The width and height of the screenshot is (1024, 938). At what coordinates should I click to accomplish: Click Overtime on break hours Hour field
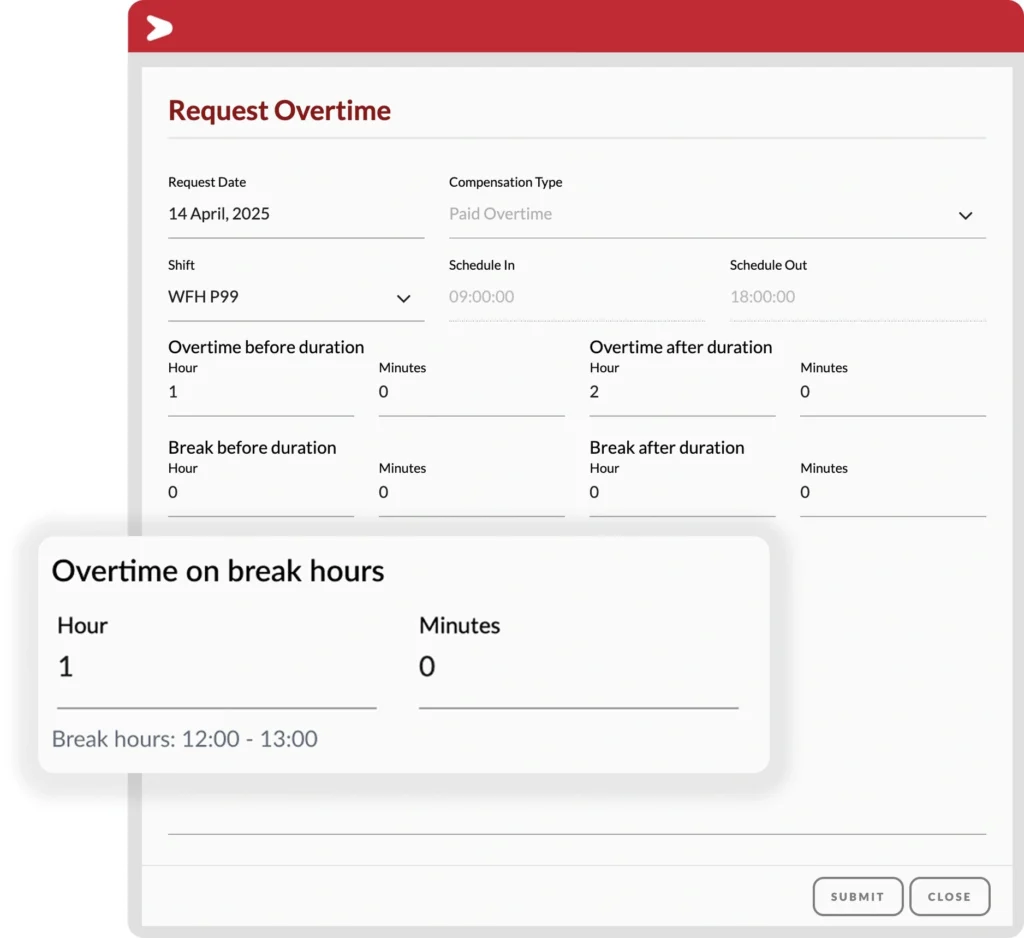pyautogui.click(x=216, y=667)
